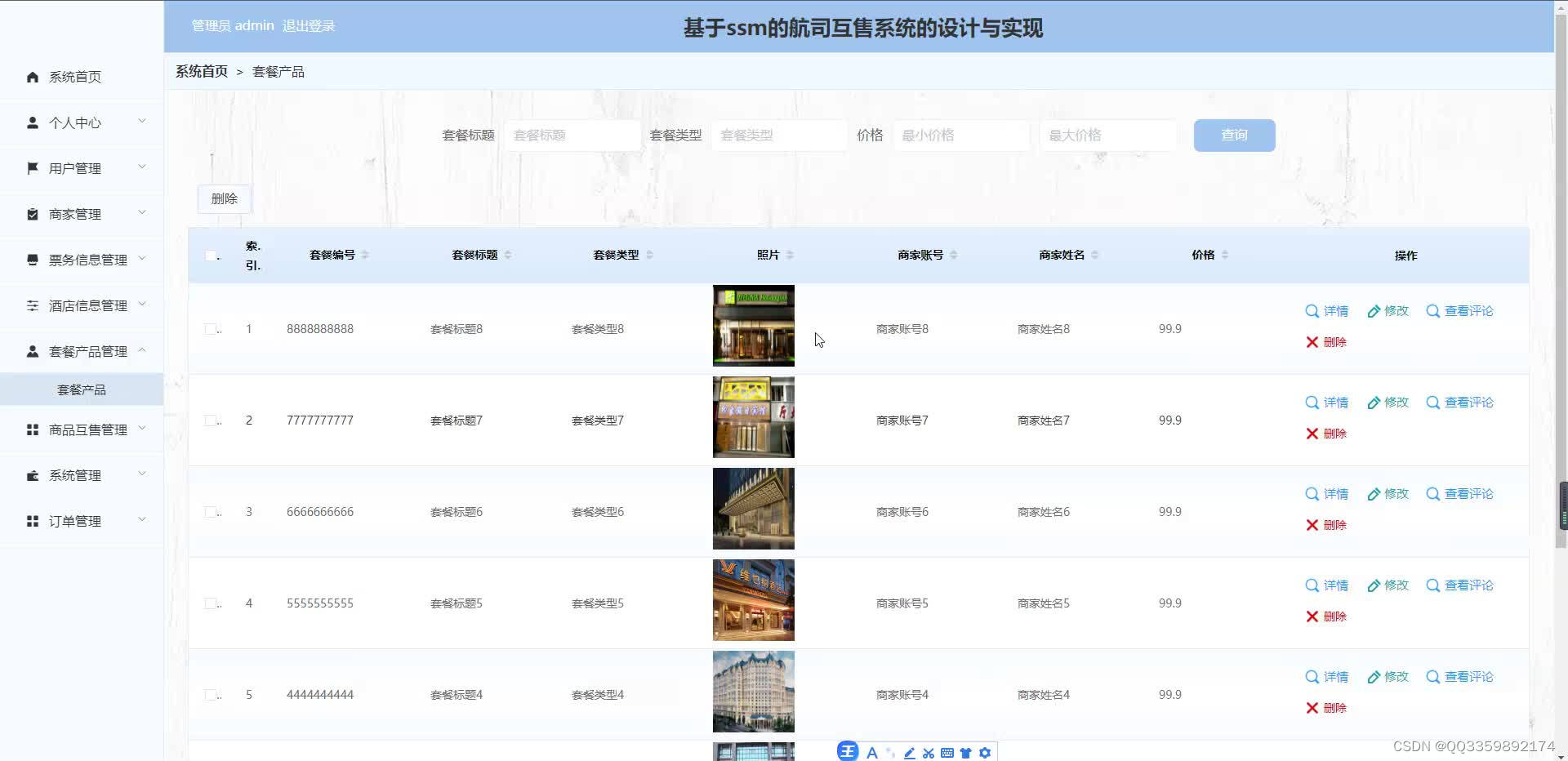This screenshot has height=761, width=1568.
Task: Click the hotel thumbnail in row 5
Action: click(753, 692)
